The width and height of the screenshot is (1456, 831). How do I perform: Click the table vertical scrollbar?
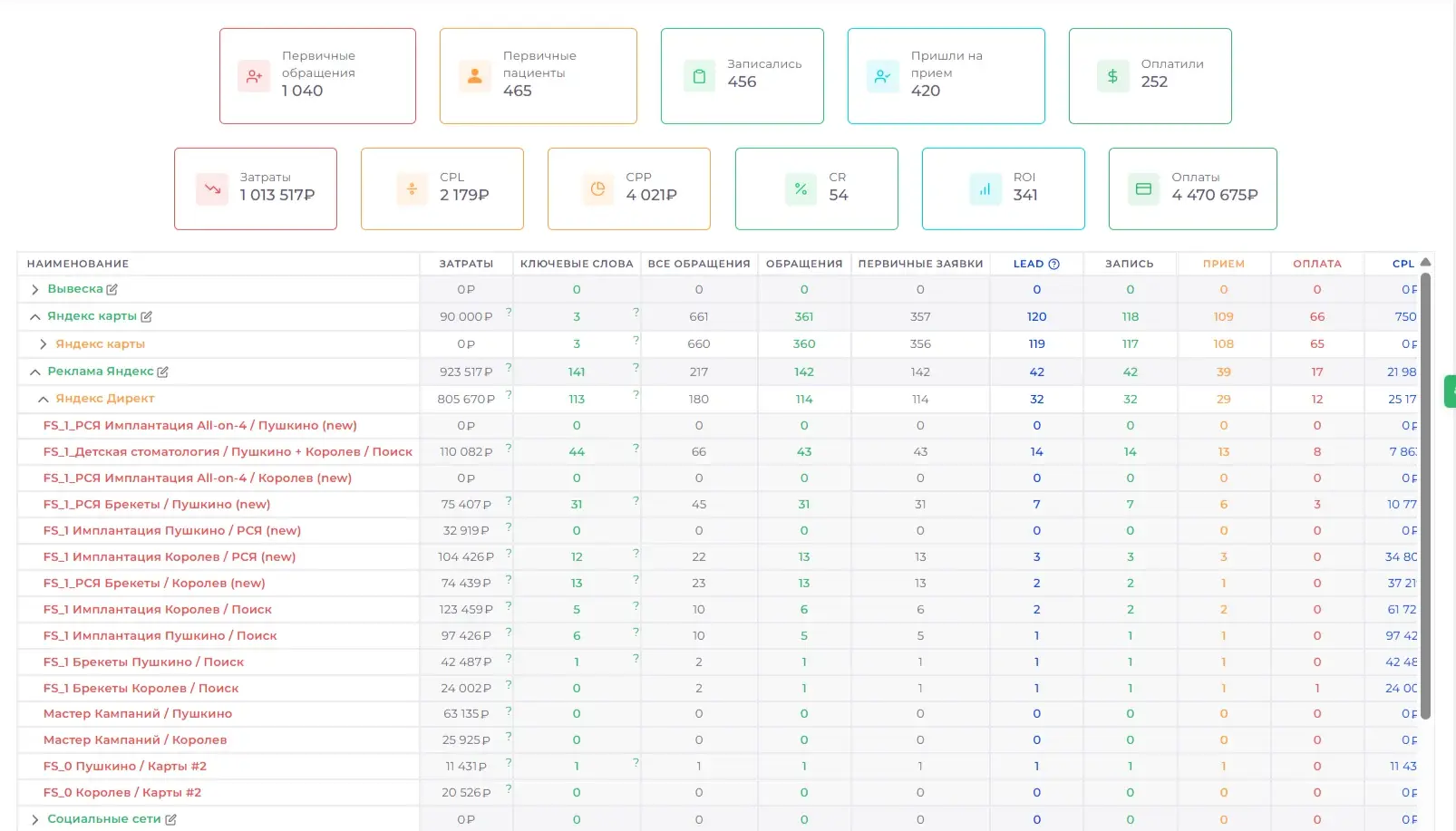1425,495
